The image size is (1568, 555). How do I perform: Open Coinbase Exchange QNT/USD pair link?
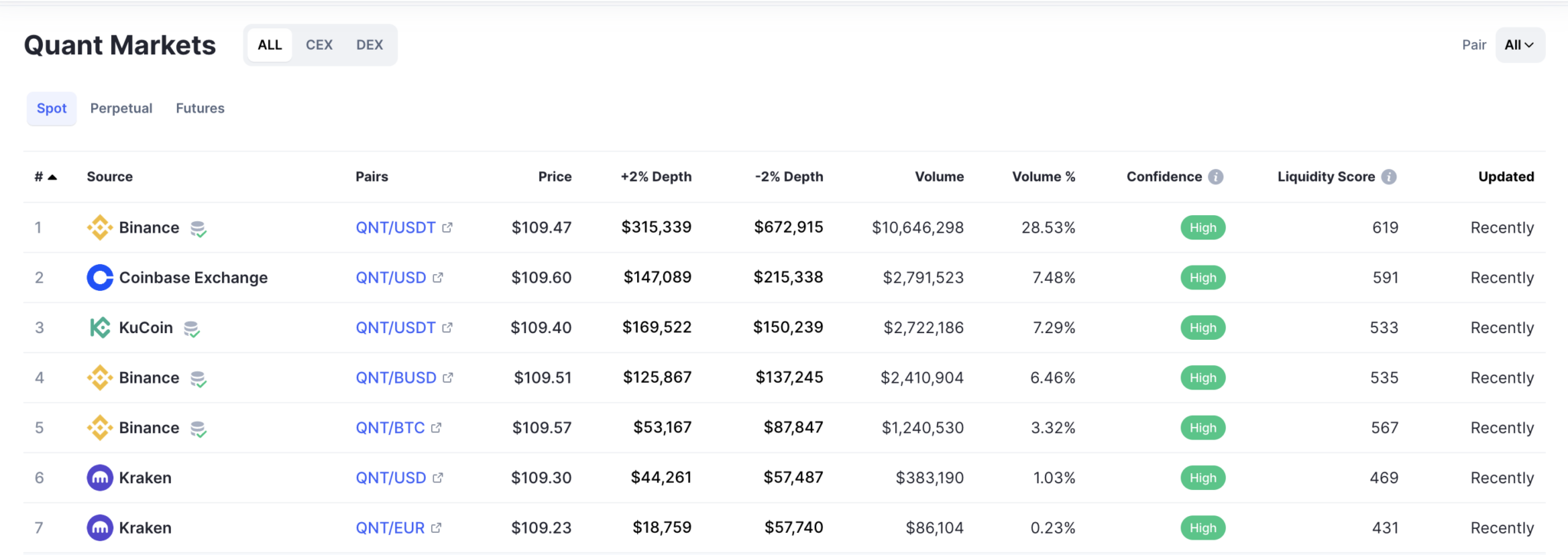(x=390, y=278)
